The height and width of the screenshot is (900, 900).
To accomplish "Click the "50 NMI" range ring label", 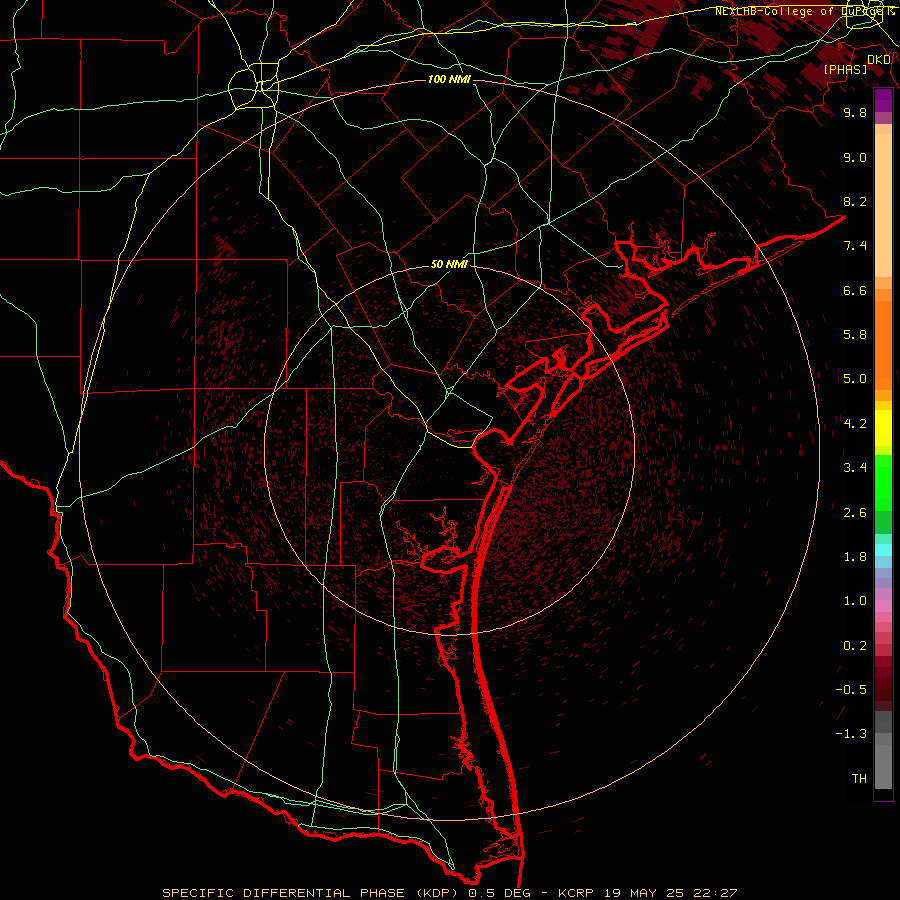I will click(x=449, y=264).
